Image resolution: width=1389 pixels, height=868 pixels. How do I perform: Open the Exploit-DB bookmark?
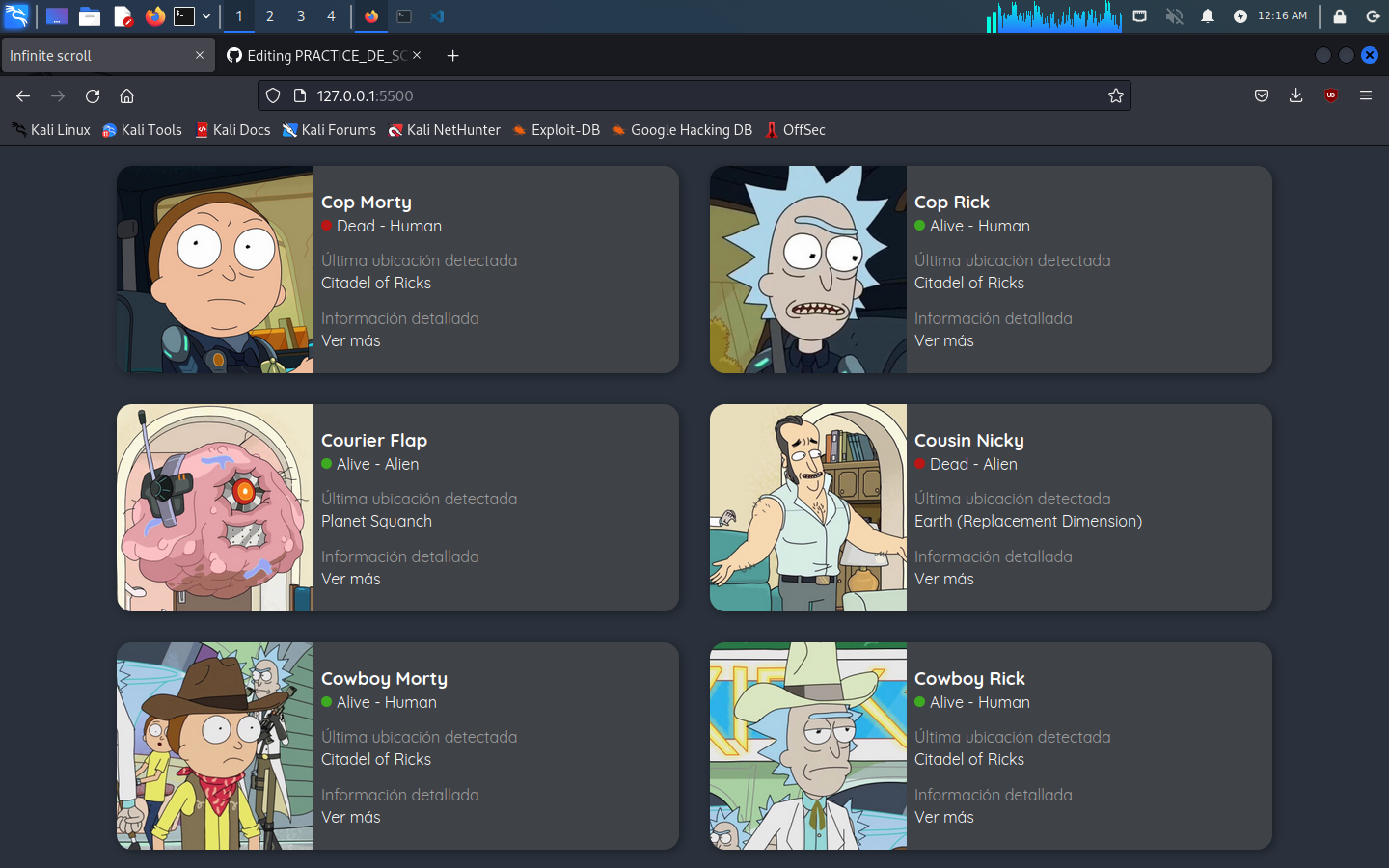coord(557,129)
